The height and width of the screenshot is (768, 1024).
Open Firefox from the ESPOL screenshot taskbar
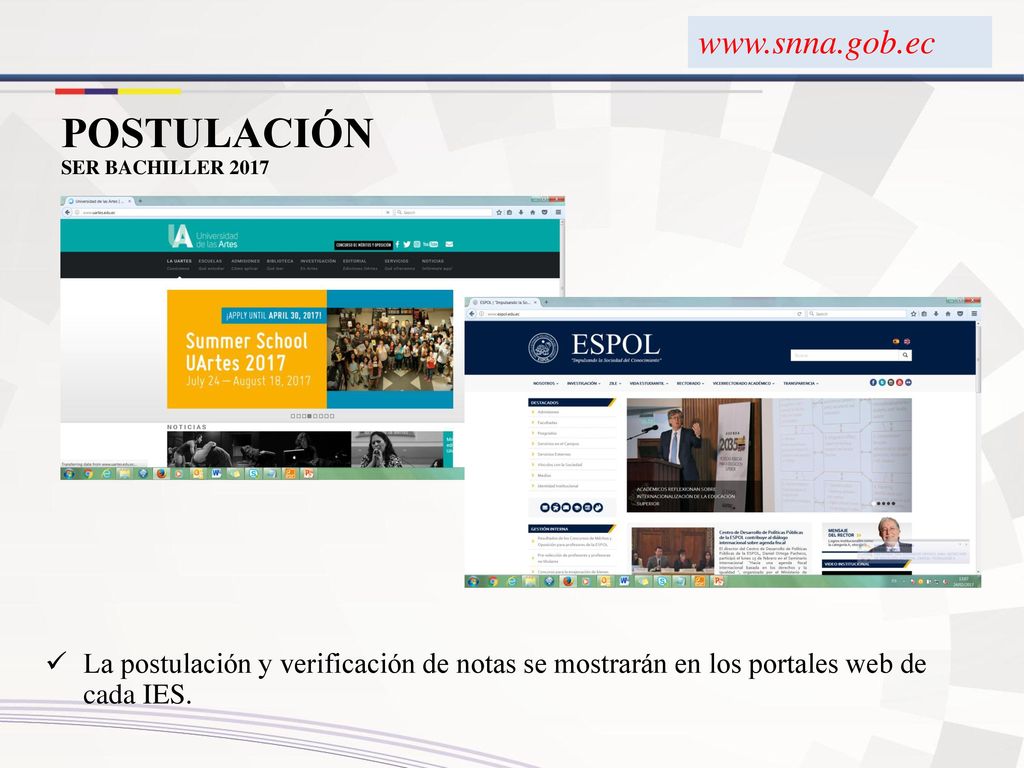point(568,581)
